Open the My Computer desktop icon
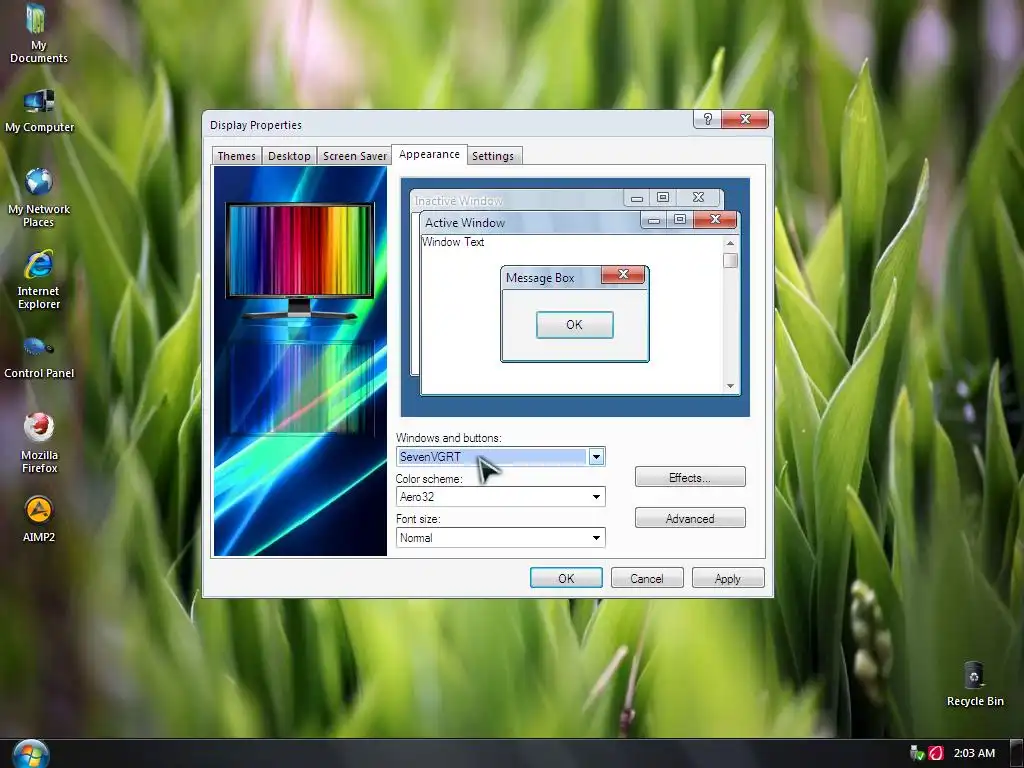The width and height of the screenshot is (1024, 768). click(39, 111)
